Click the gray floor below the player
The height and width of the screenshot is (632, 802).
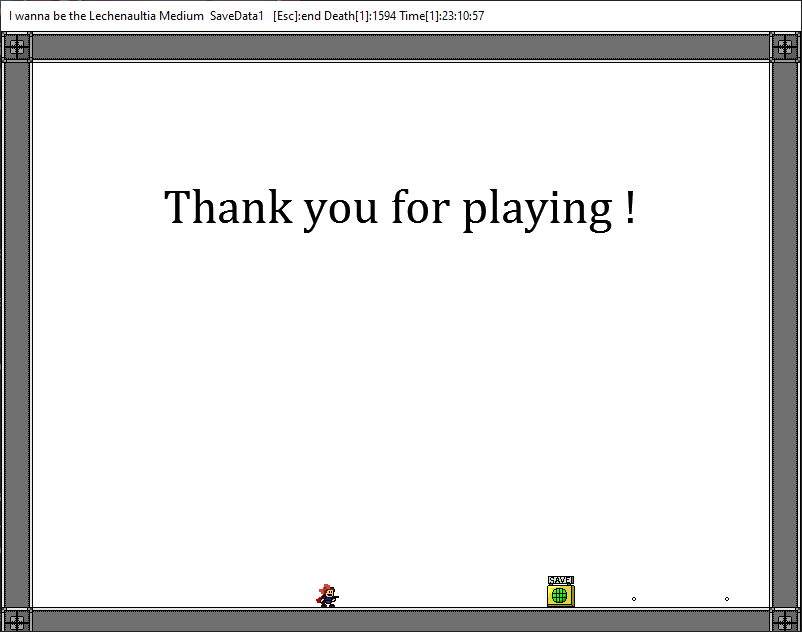pyautogui.click(x=327, y=620)
